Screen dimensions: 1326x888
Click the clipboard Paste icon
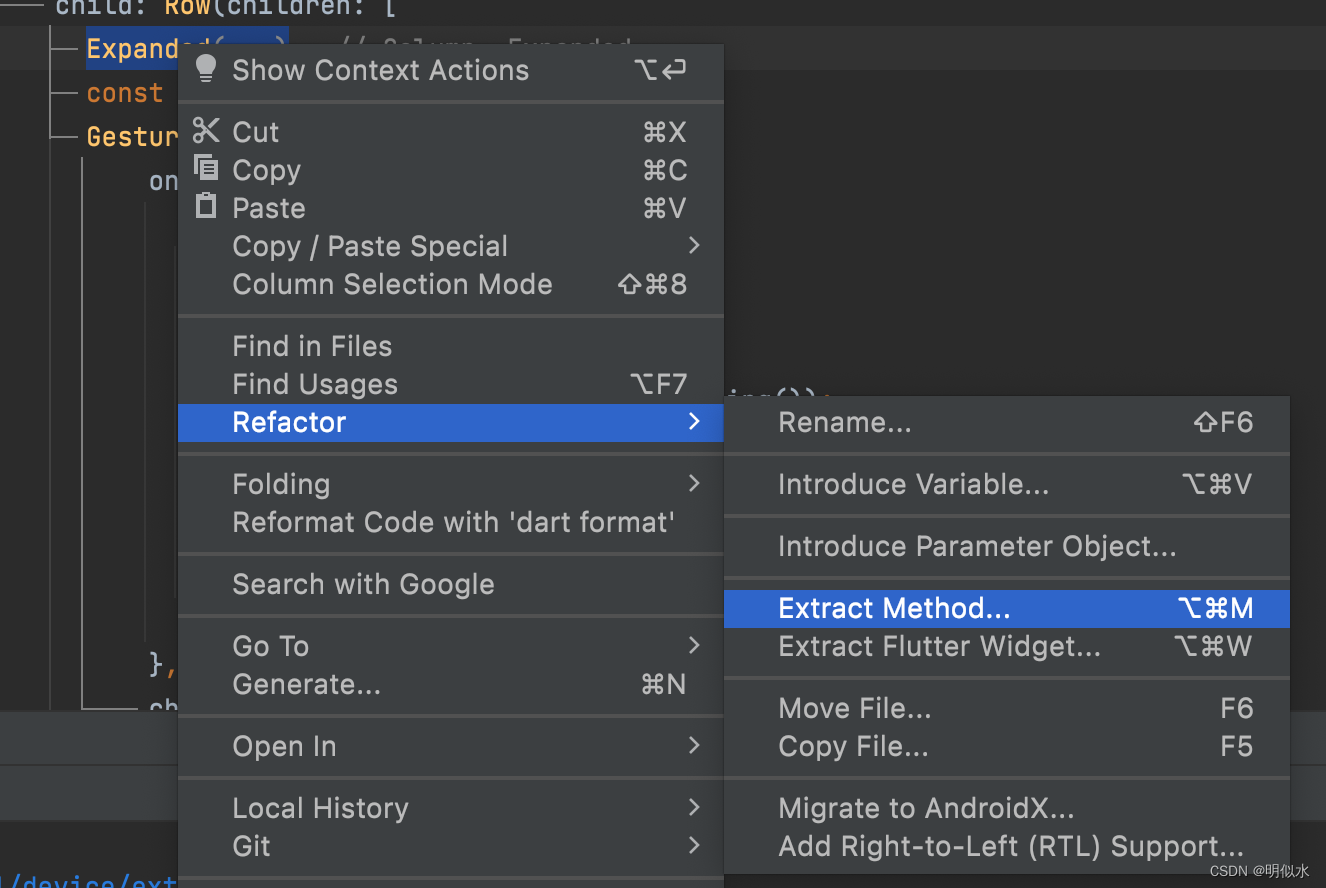point(206,206)
